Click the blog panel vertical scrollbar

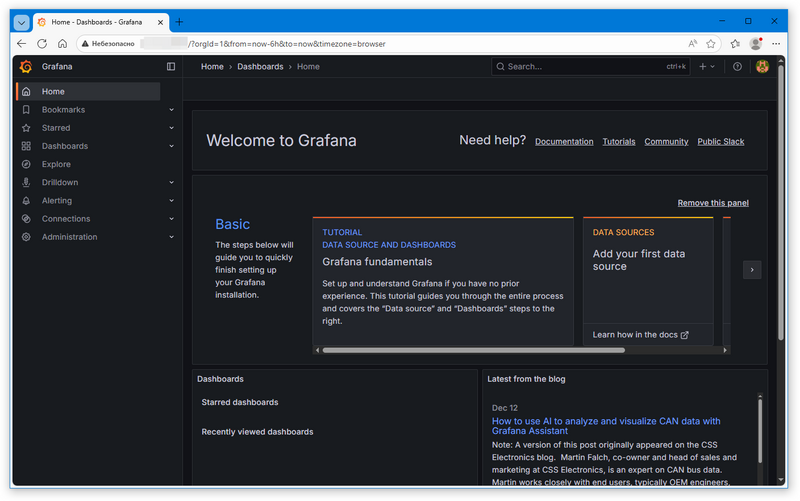pyautogui.click(x=760, y=431)
